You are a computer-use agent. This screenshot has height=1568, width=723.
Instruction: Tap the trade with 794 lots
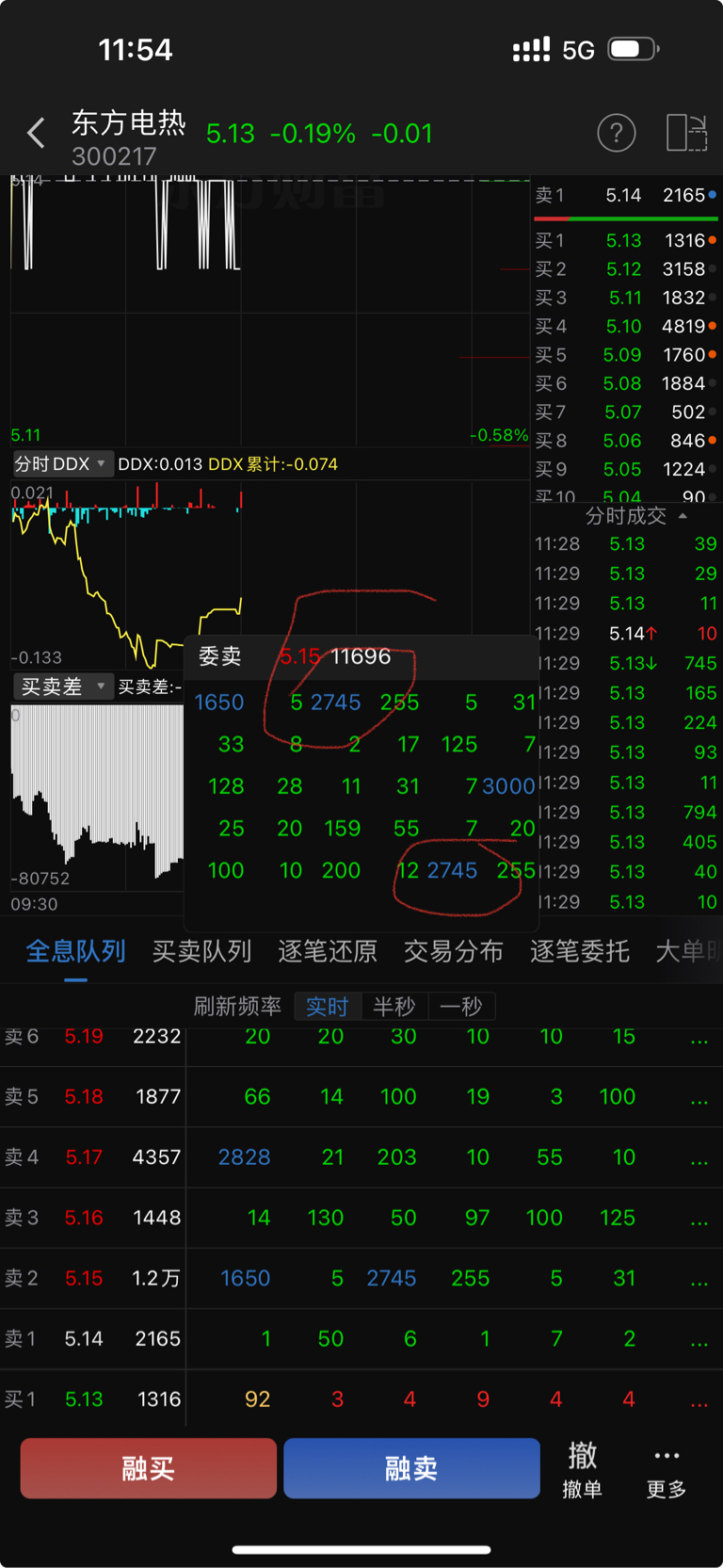[626, 813]
